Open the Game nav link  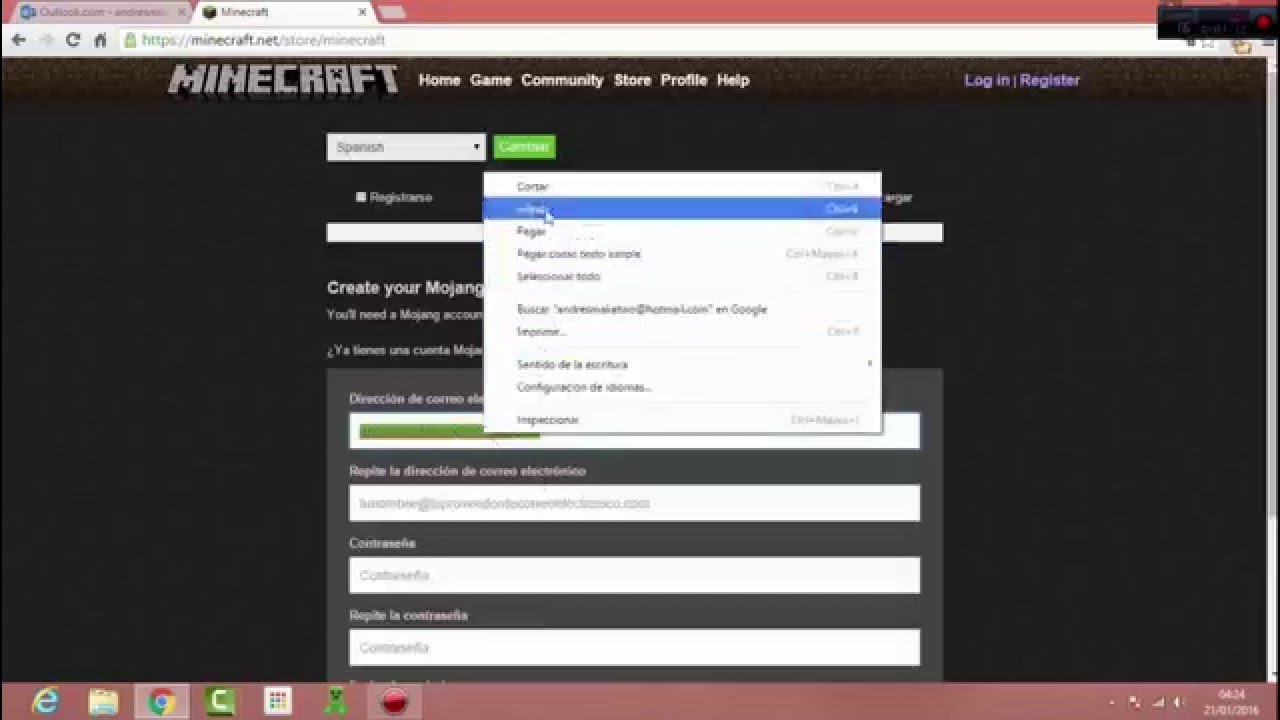tap(490, 80)
